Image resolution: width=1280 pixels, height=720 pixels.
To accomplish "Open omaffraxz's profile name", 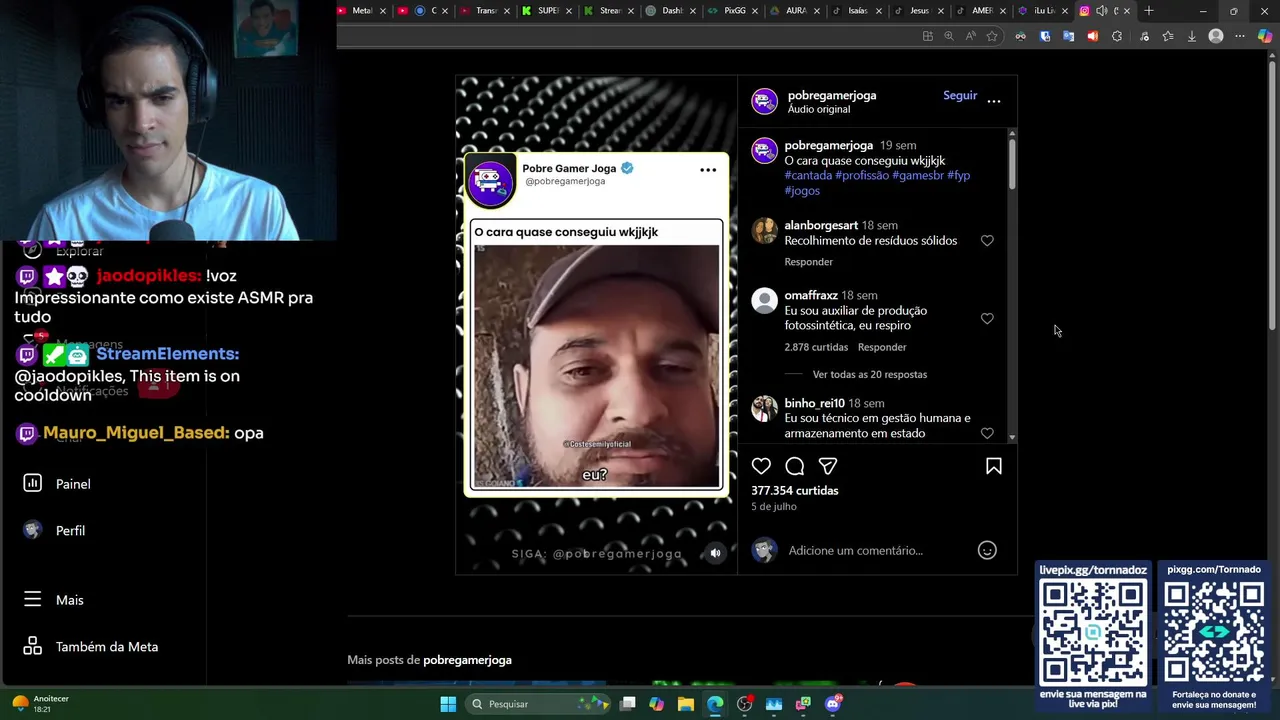I will [x=811, y=295].
